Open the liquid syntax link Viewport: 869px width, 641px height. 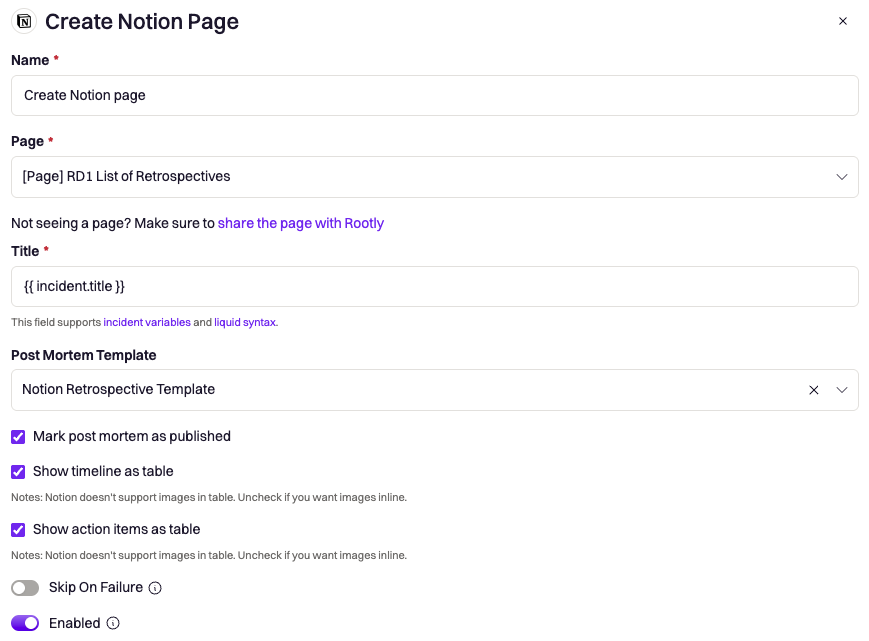(x=246, y=322)
